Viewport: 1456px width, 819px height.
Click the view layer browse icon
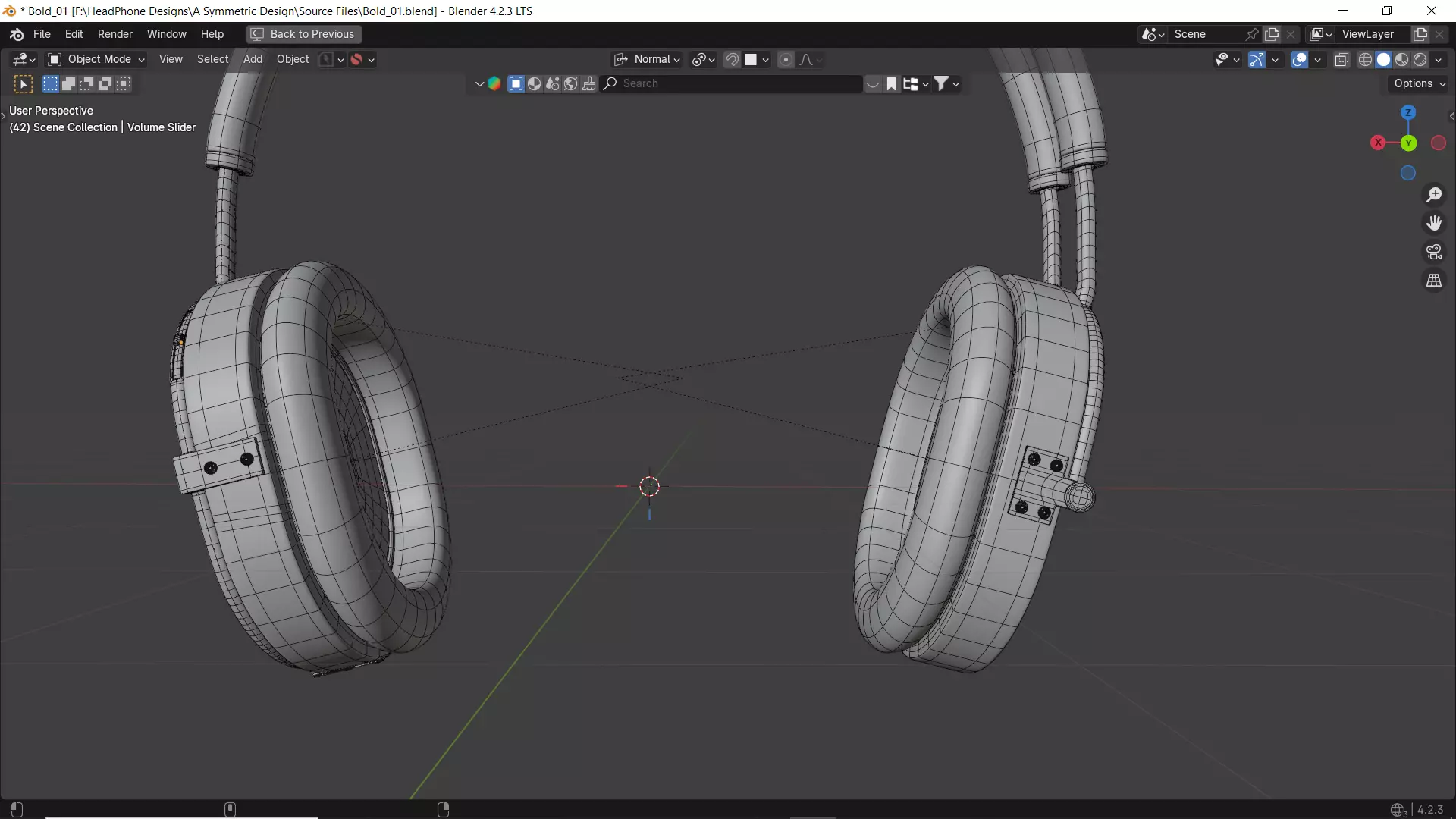1321,34
